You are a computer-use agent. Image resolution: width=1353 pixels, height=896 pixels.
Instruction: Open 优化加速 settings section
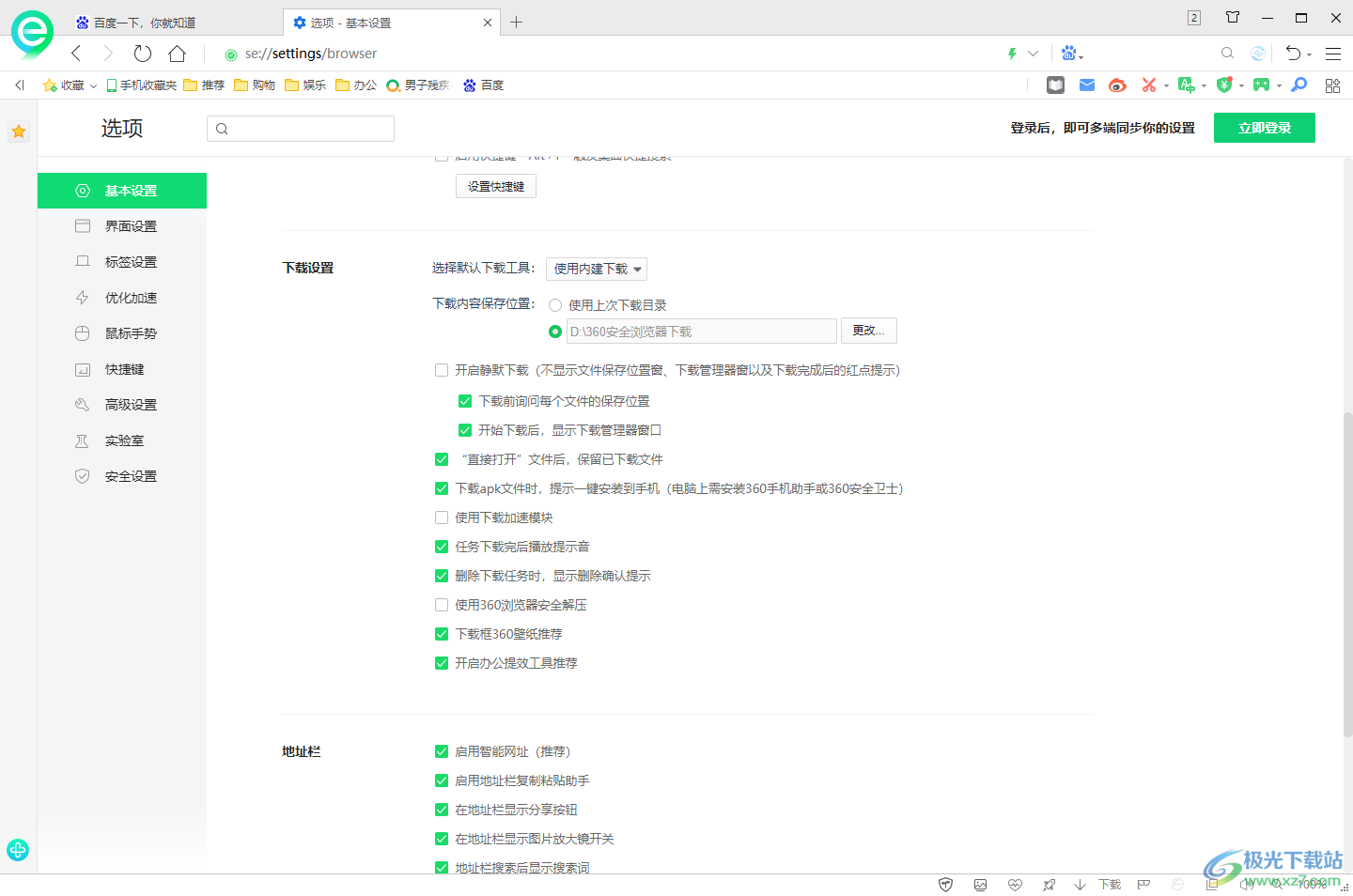click(122, 298)
